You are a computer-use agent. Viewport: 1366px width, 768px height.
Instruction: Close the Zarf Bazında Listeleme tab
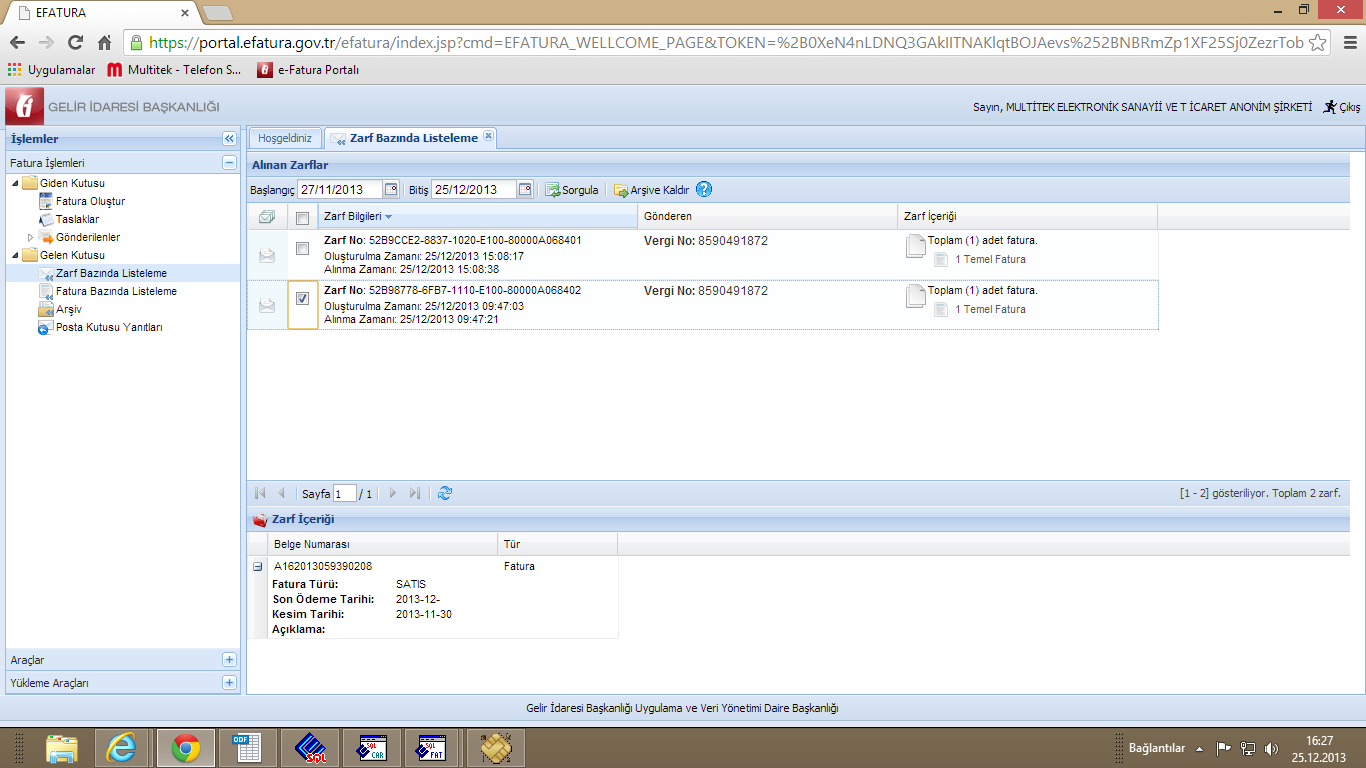[x=488, y=136]
